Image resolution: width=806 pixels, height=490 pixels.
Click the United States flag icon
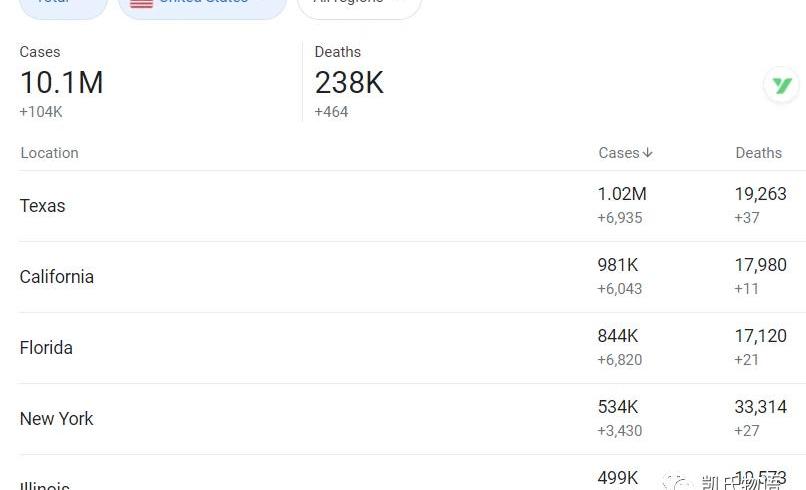[141, 3]
